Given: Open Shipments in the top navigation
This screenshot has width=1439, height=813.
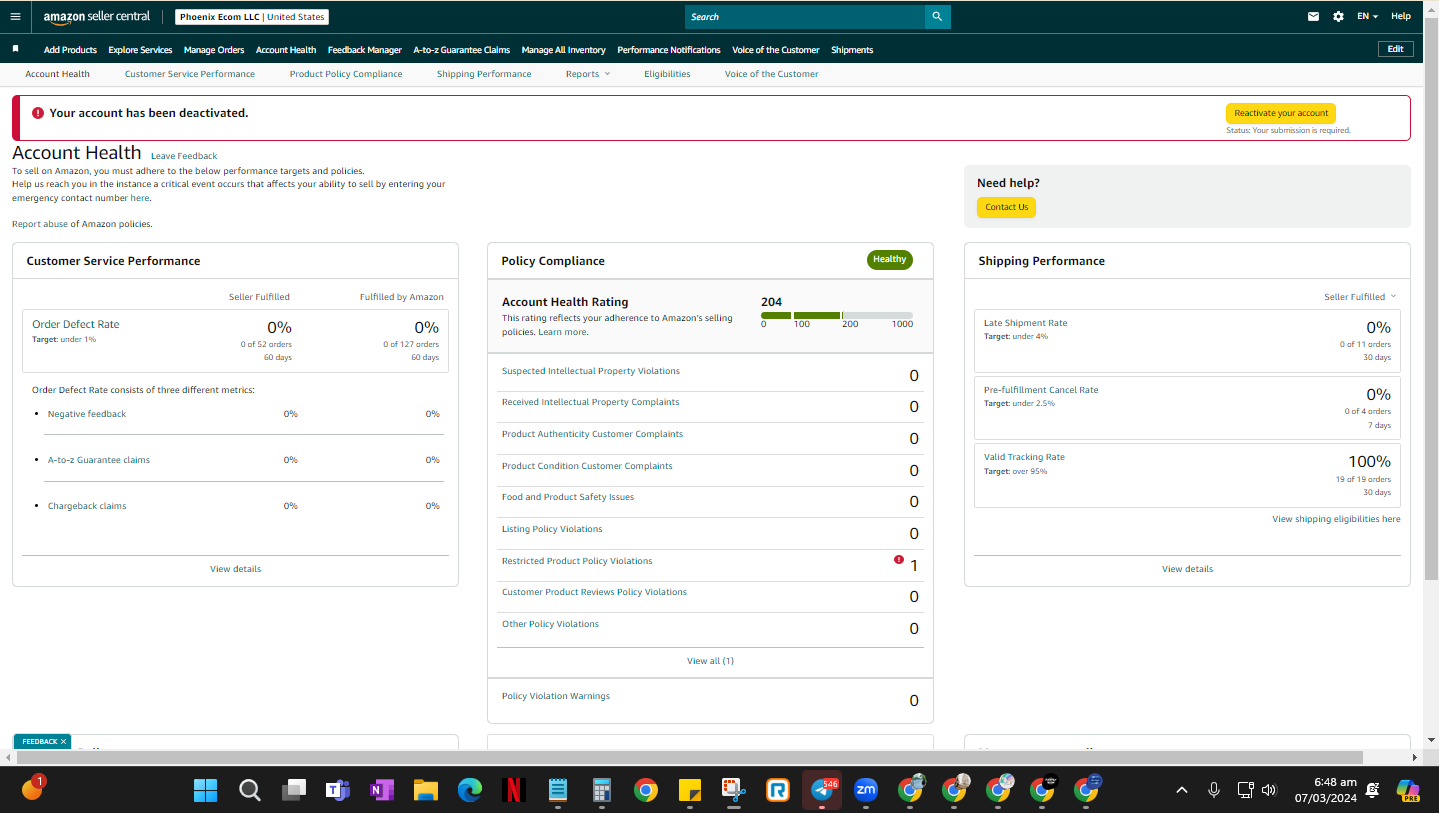Looking at the screenshot, I should (852, 50).
